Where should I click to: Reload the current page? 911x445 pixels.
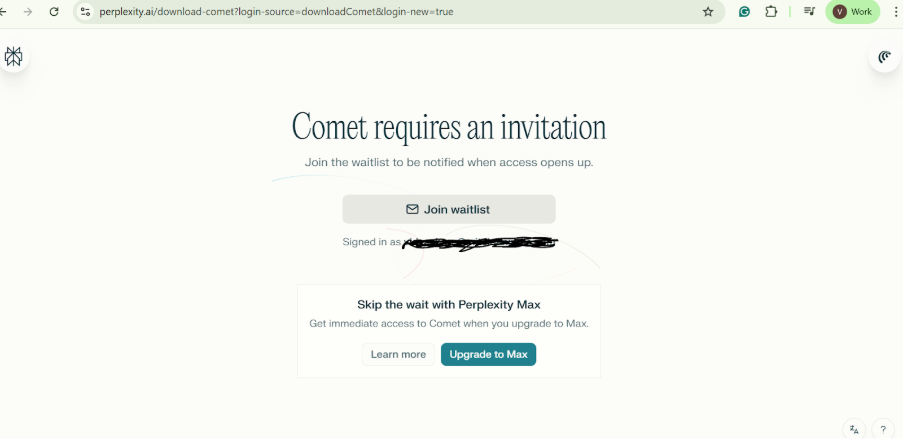54,12
